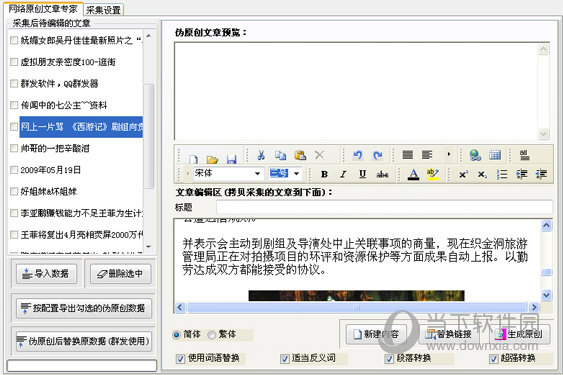Click the editor vertical scroll up arrow
This screenshot has width=563, height=375.
[546, 225]
